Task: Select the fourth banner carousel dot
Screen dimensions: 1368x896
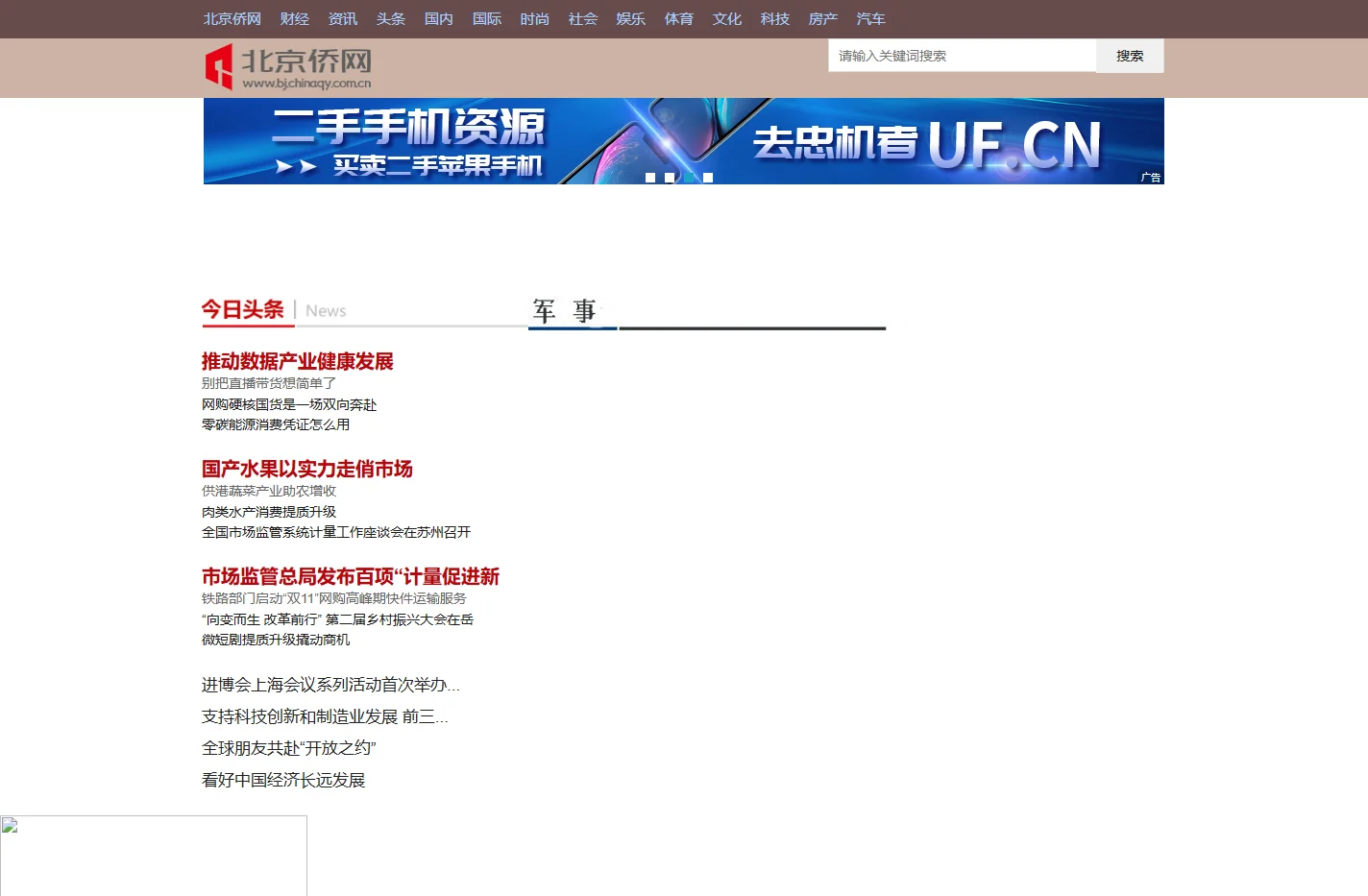Action: [x=708, y=178]
